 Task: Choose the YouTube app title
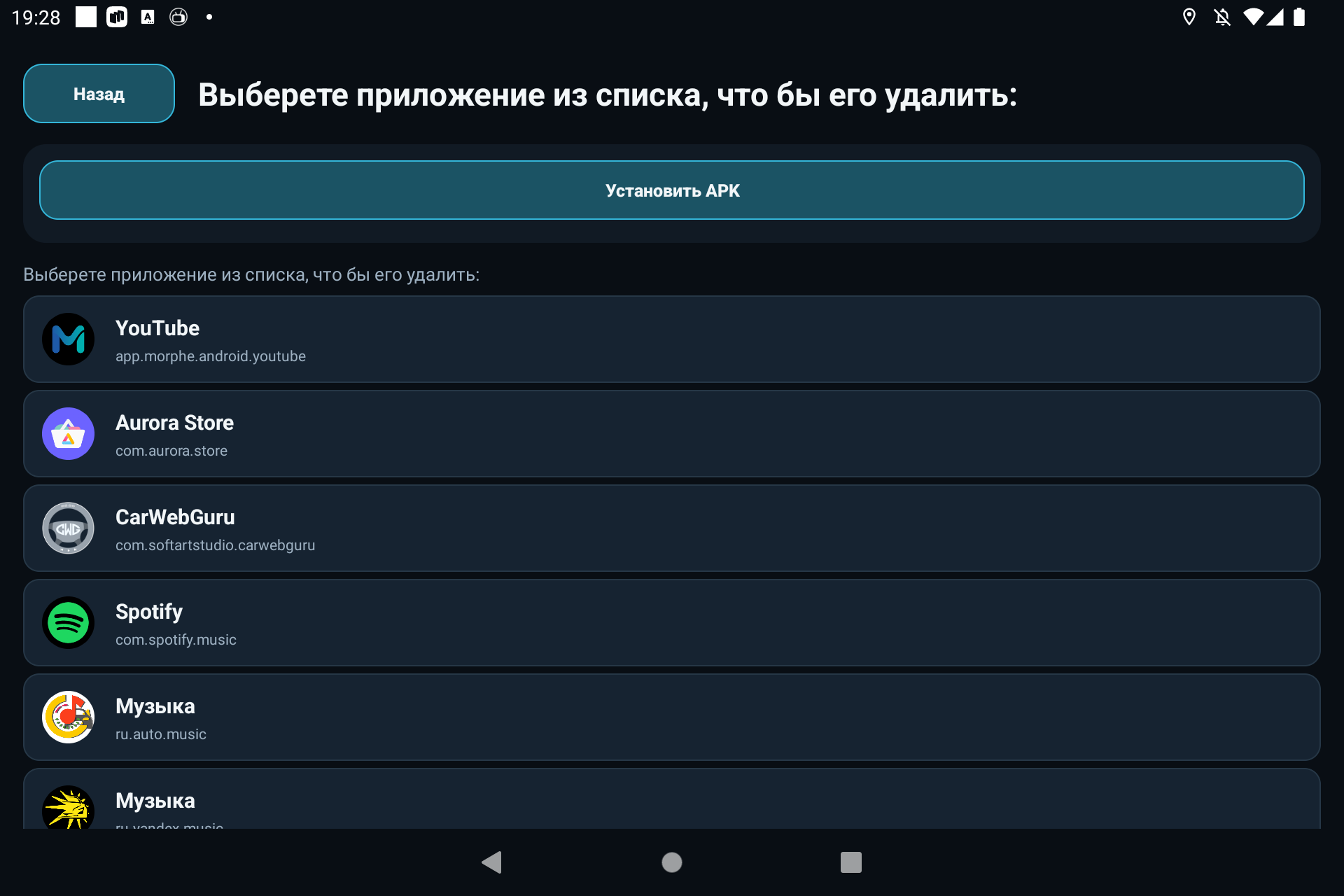(x=157, y=328)
